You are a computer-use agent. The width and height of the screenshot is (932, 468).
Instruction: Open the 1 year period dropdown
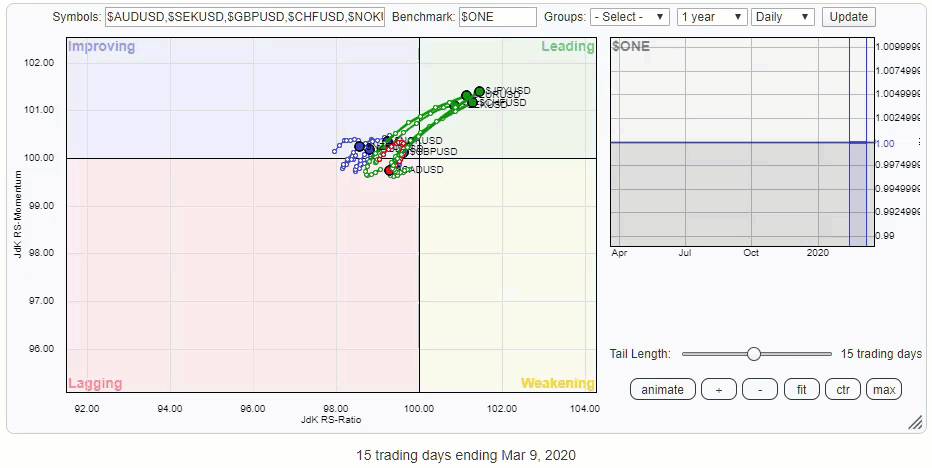pyautogui.click(x=712, y=17)
